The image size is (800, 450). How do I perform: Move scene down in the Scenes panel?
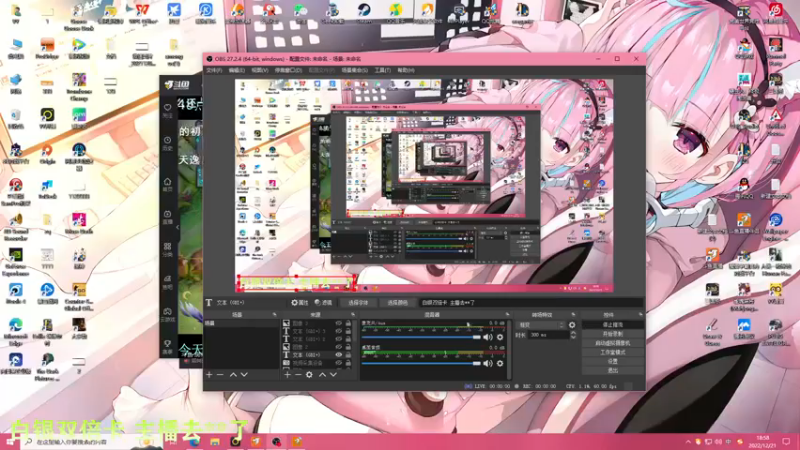[244, 374]
